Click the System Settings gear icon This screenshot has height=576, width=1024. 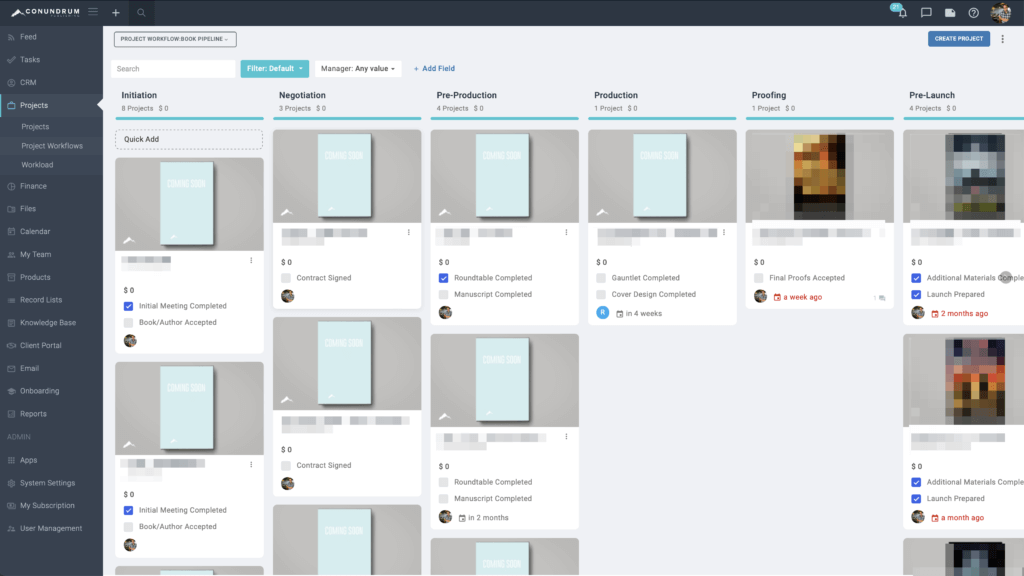pyautogui.click(x=11, y=483)
